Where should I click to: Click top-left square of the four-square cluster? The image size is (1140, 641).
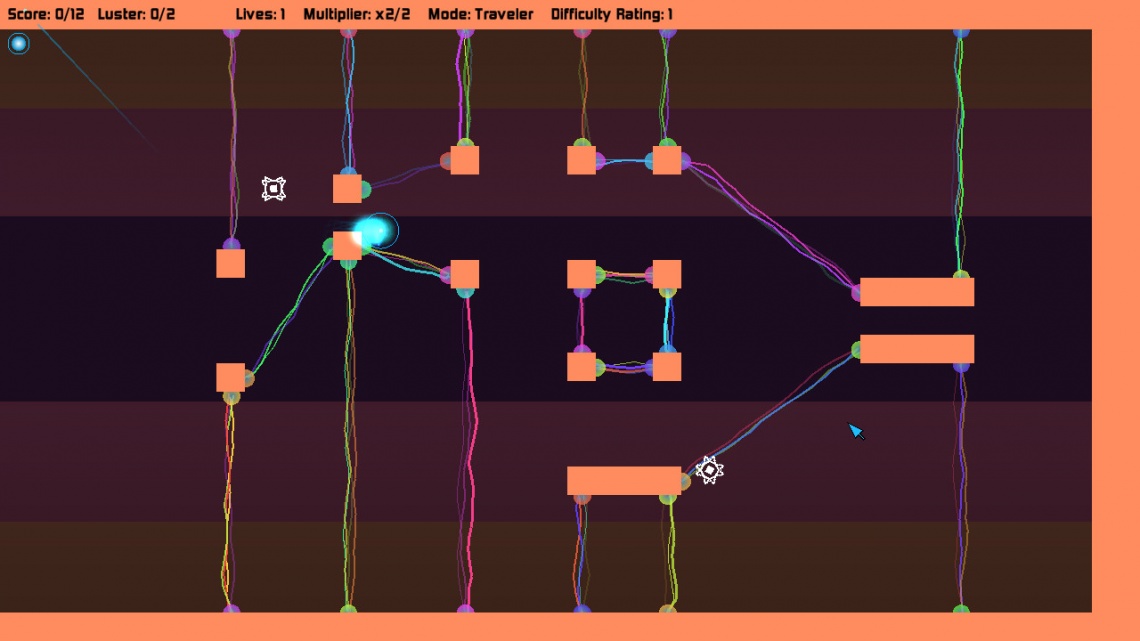click(x=581, y=274)
